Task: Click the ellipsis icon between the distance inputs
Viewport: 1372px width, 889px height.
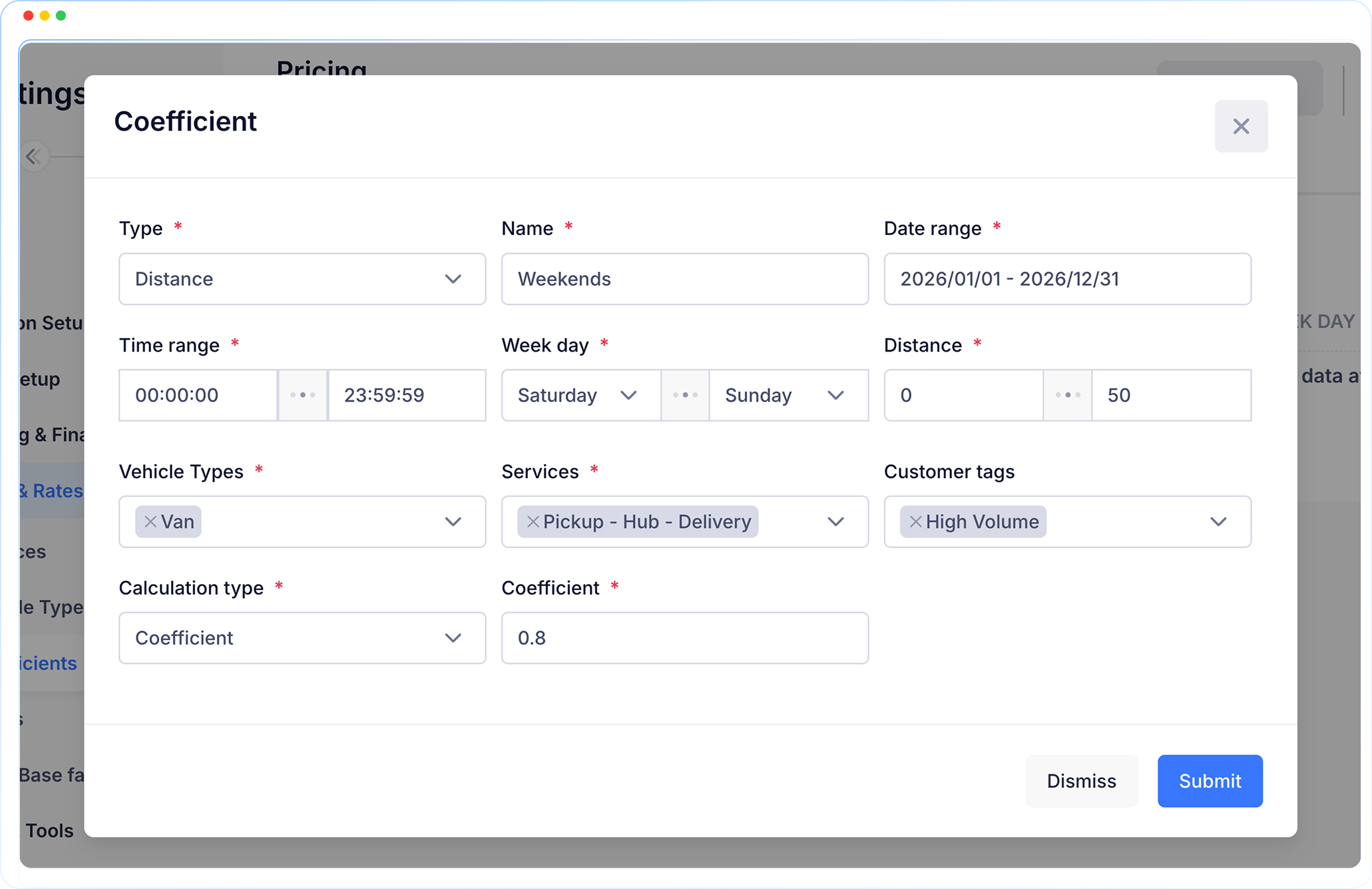Action: (1067, 395)
